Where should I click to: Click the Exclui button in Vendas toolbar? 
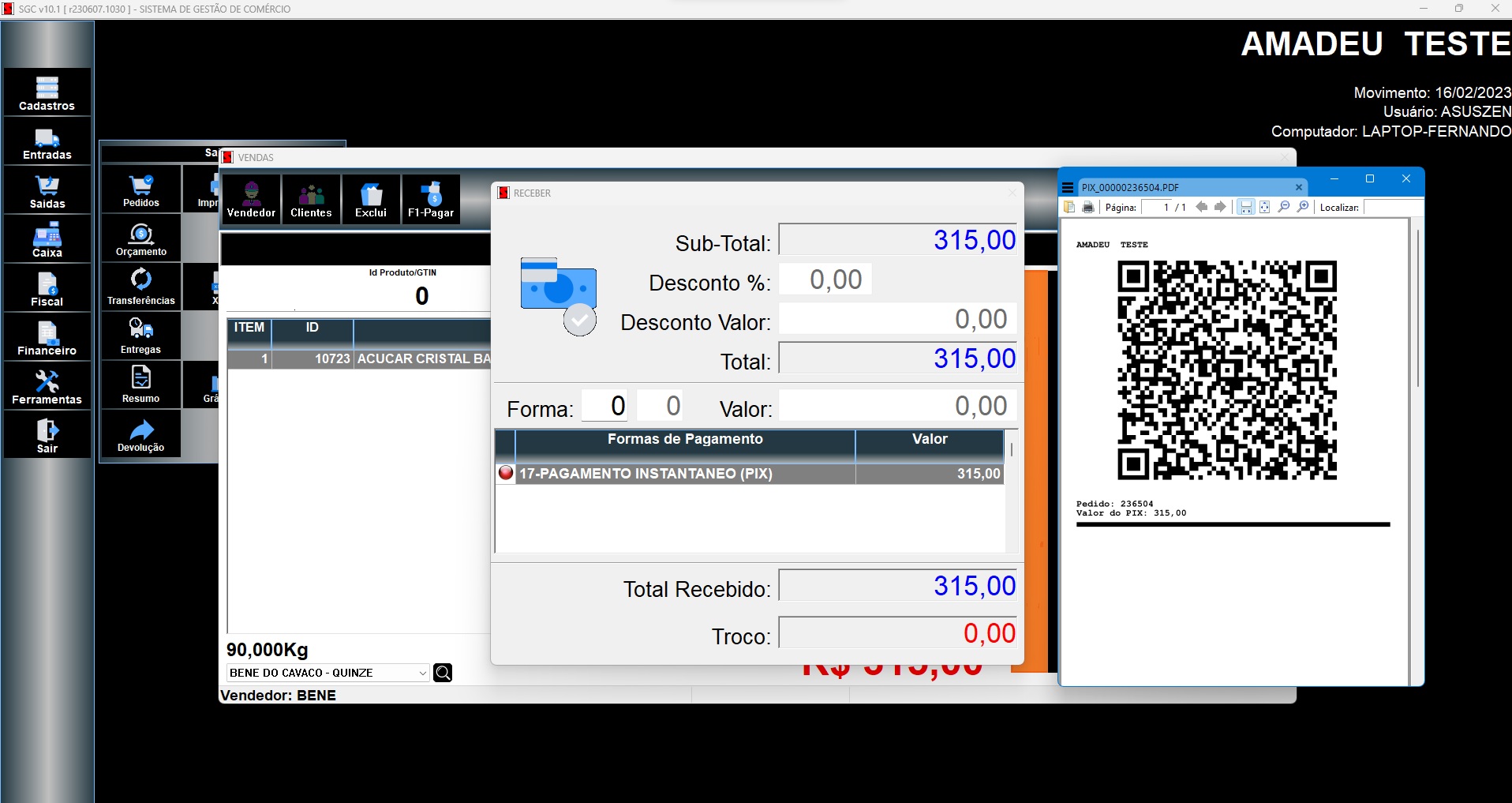click(371, 199)
